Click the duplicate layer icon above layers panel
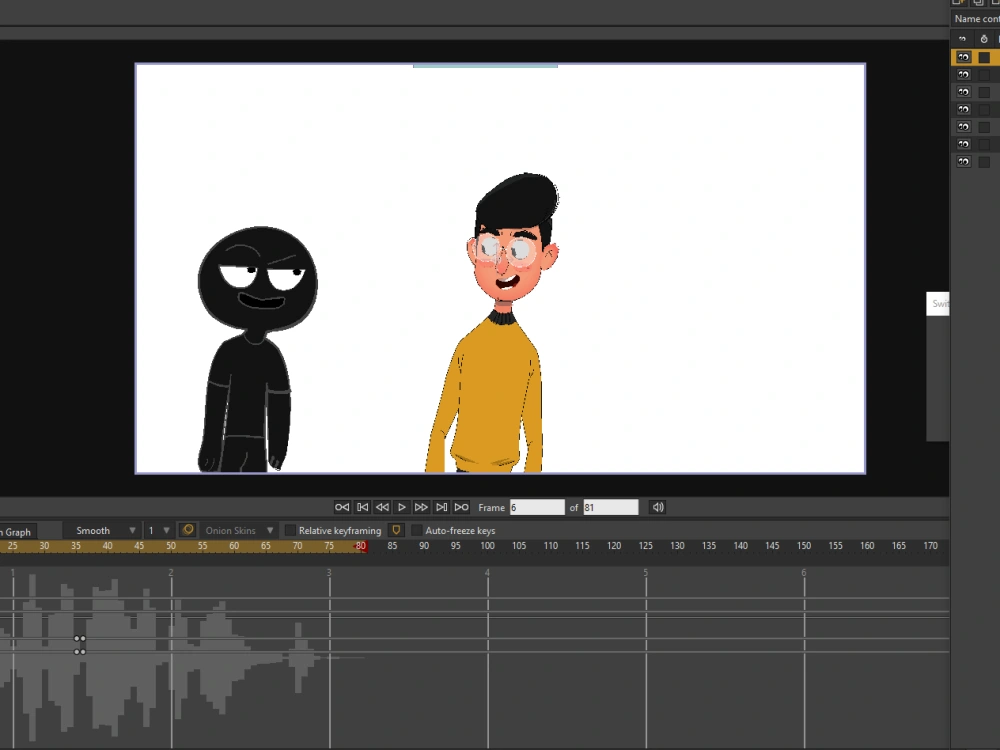 pyautogui.click(x=977, y=3)
